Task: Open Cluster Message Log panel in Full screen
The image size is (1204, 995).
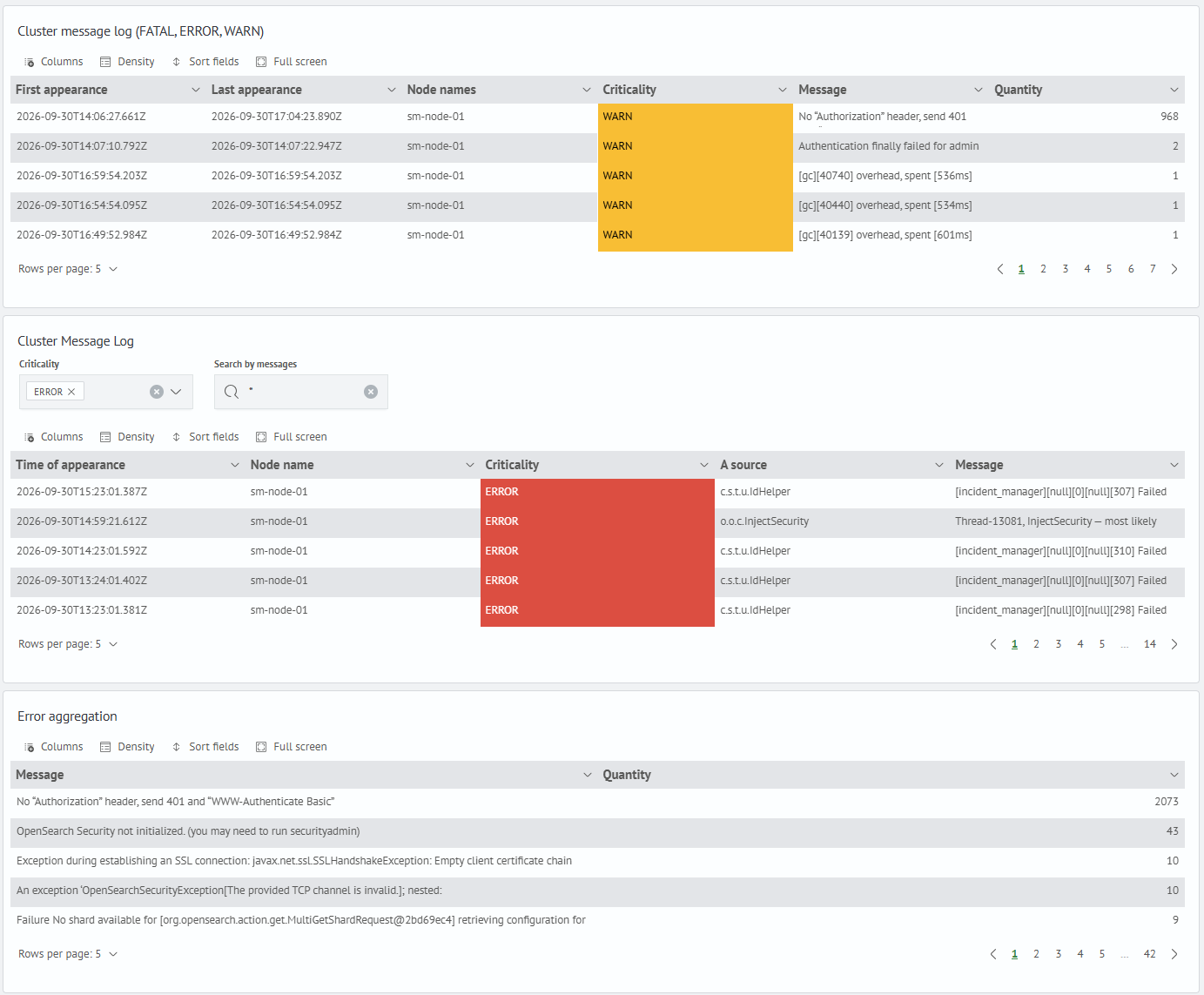Action: click(292, 437)
